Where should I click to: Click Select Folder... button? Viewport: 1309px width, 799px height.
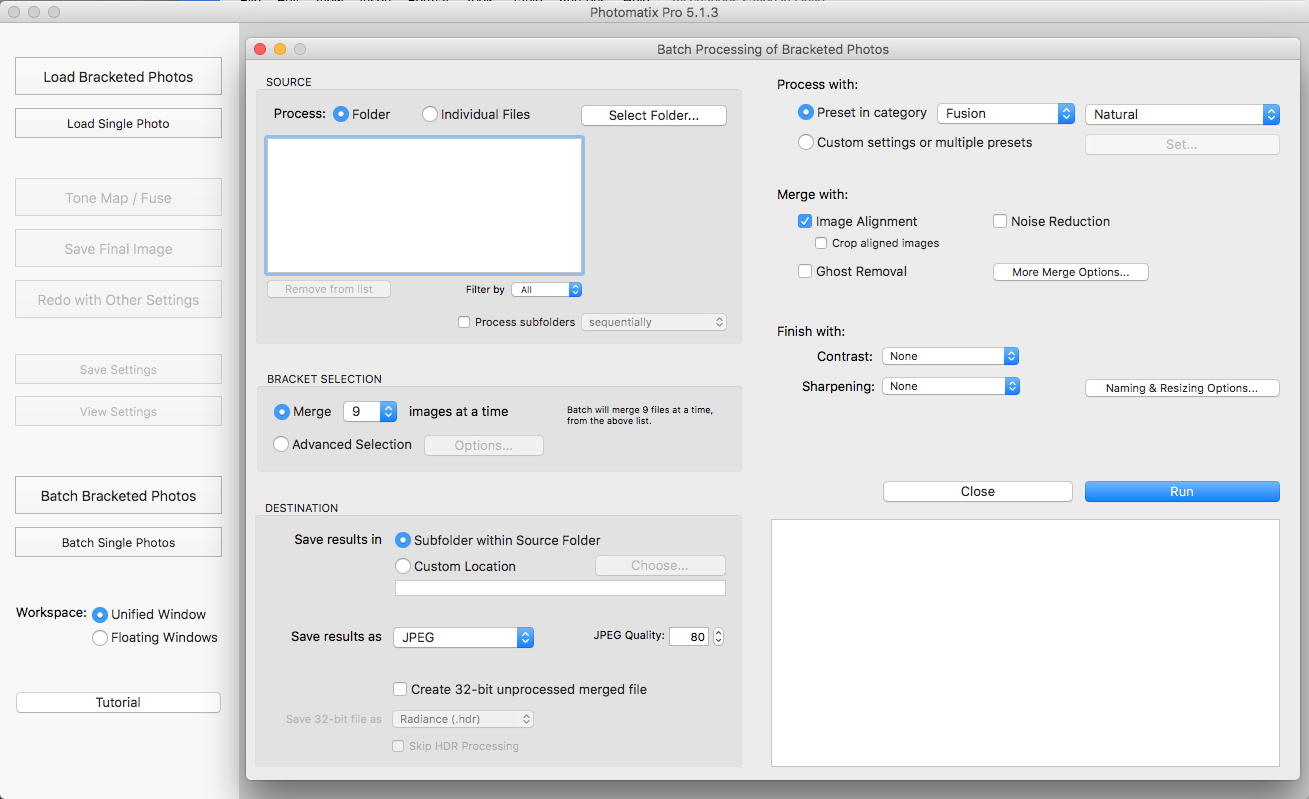point(654,115)
